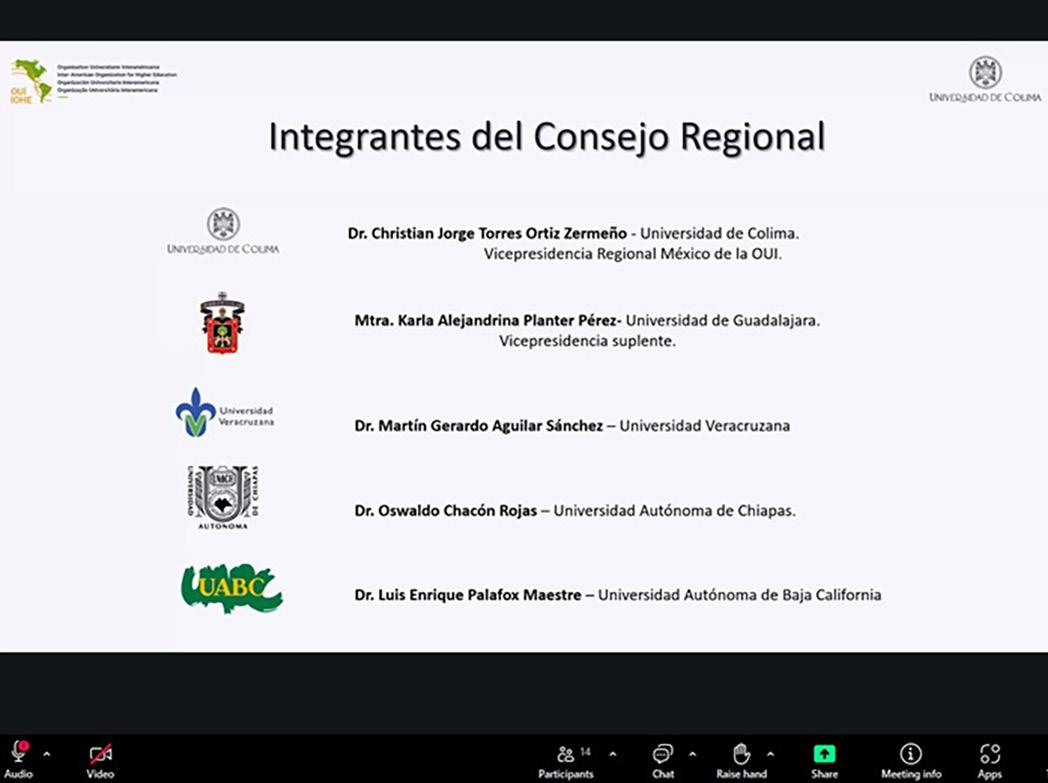Click the participant count 14
The height and width of the screenshot is (783, 1048).
(585, 752)
